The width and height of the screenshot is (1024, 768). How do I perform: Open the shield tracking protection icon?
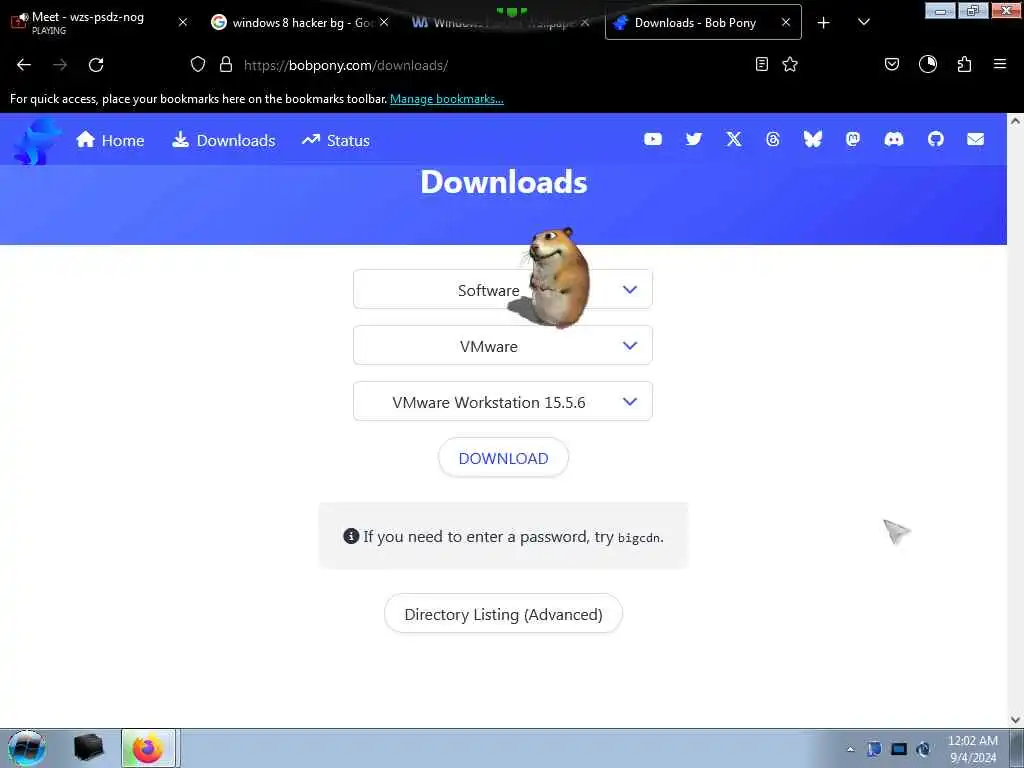198,64
